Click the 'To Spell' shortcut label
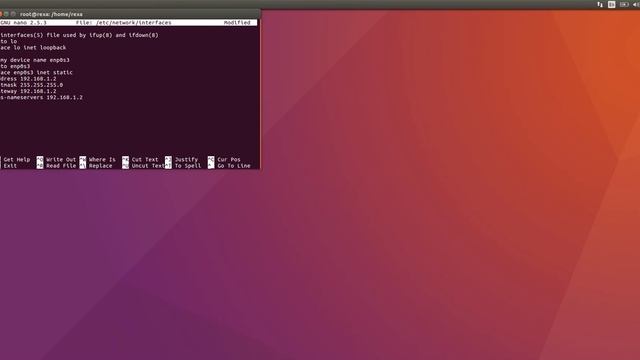 pyautogui.click(x=188, y=166)
